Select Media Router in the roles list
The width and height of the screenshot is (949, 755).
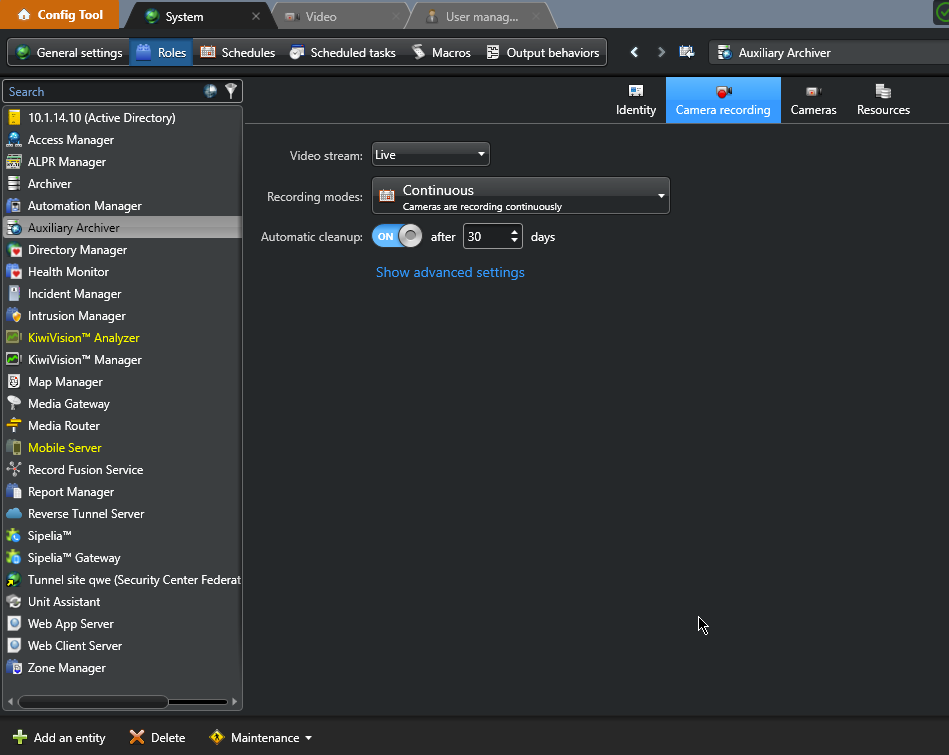click(x=64, y=426)
